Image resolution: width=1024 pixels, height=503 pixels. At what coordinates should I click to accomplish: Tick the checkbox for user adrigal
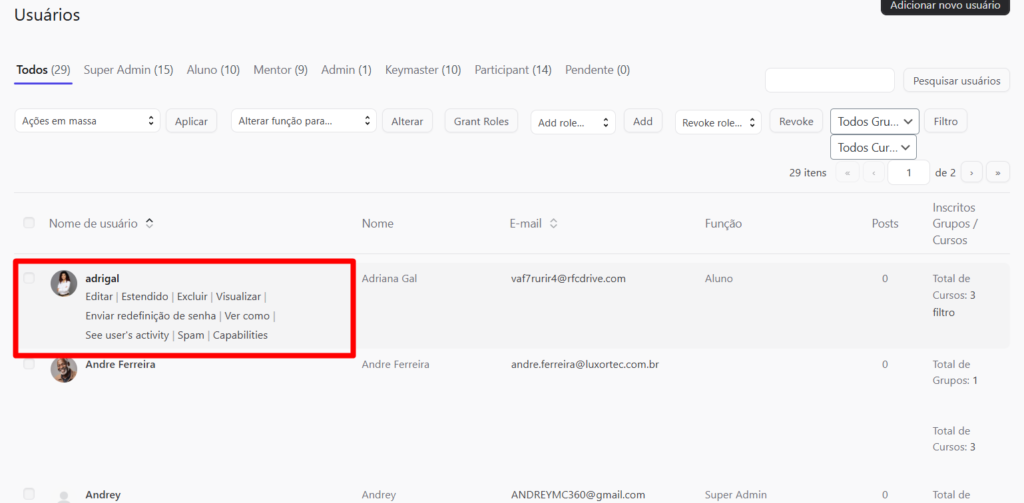(29, 278)
